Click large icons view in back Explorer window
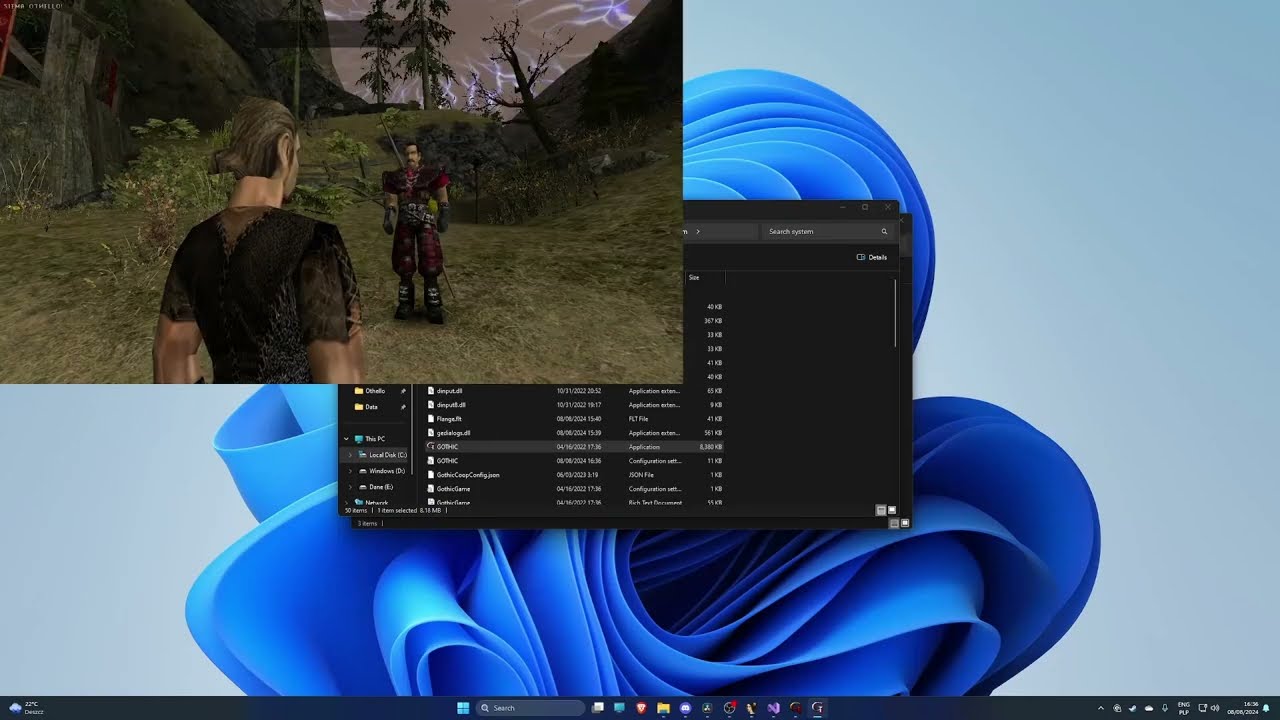Screen dimensions: 1280x720 click(x=905, y=523)
